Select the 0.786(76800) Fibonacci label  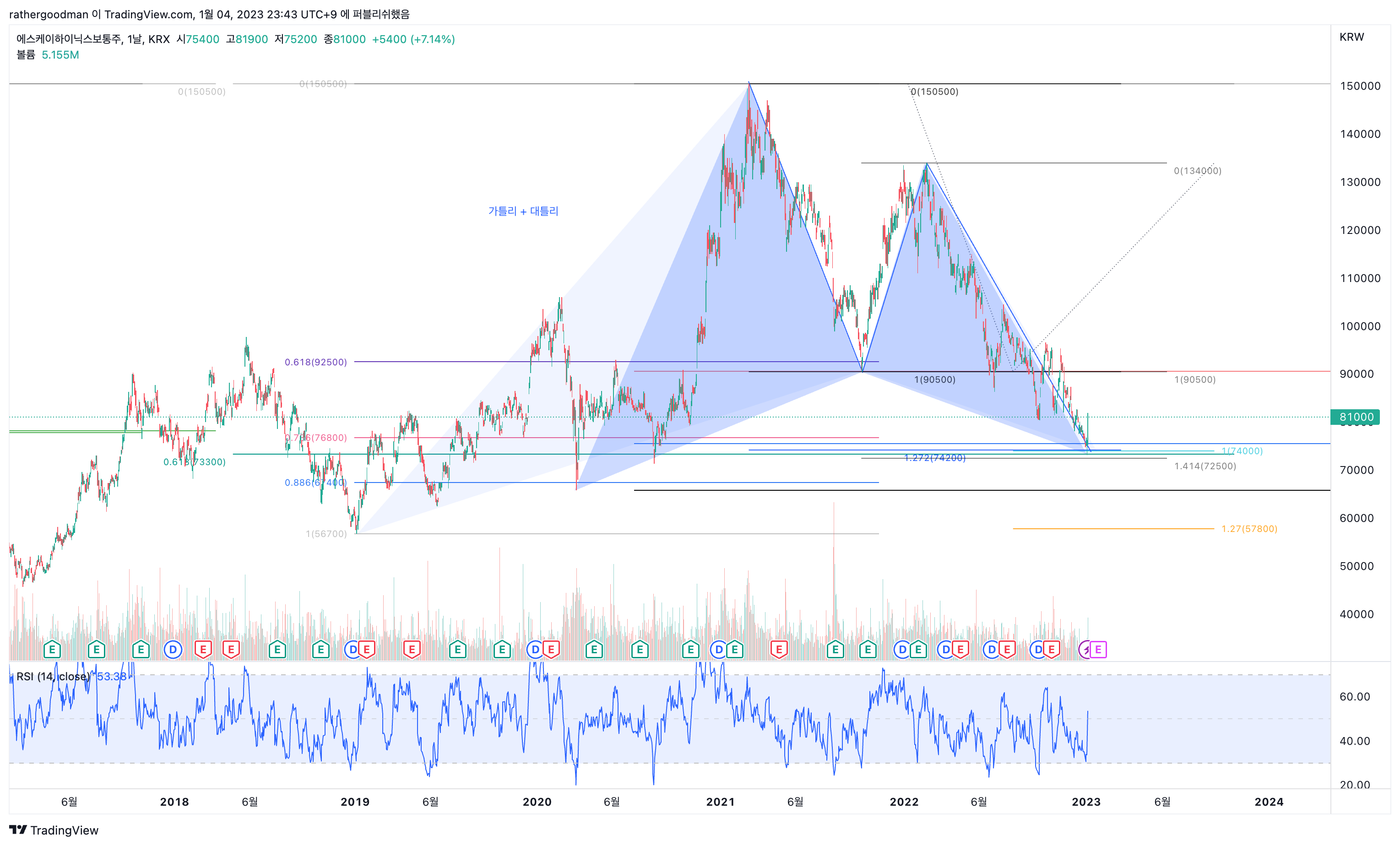pos(316,438)
